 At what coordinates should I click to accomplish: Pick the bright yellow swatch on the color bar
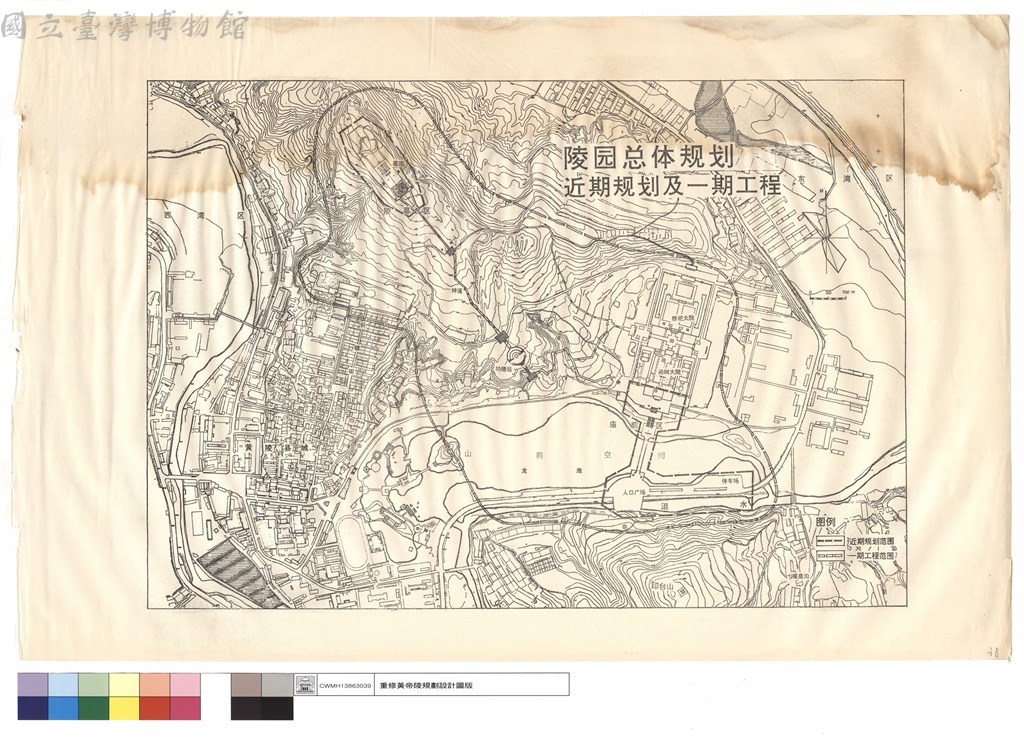[x=124, y=708]
